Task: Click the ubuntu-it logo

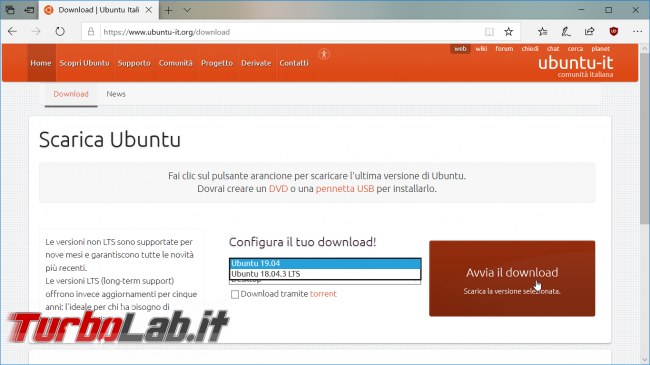Action: [x=575, y=66]
